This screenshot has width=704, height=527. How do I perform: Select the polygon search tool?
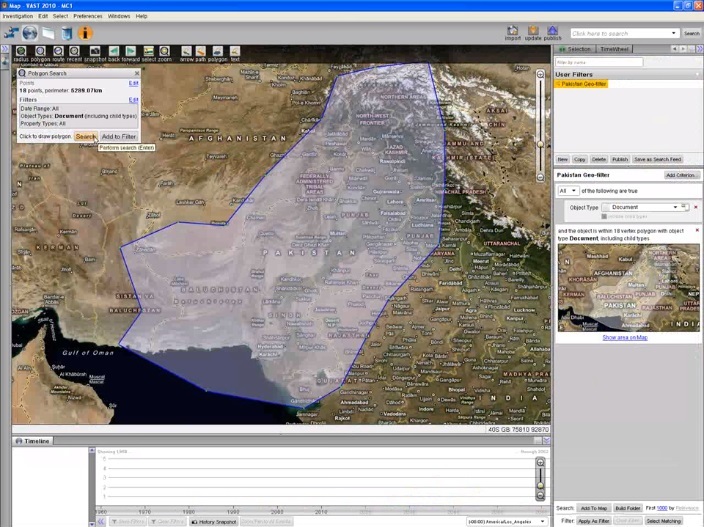click(40, 51)
